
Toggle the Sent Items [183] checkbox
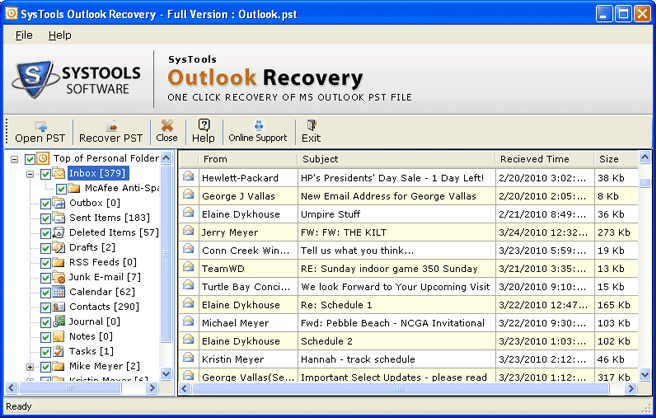[45, 218]
